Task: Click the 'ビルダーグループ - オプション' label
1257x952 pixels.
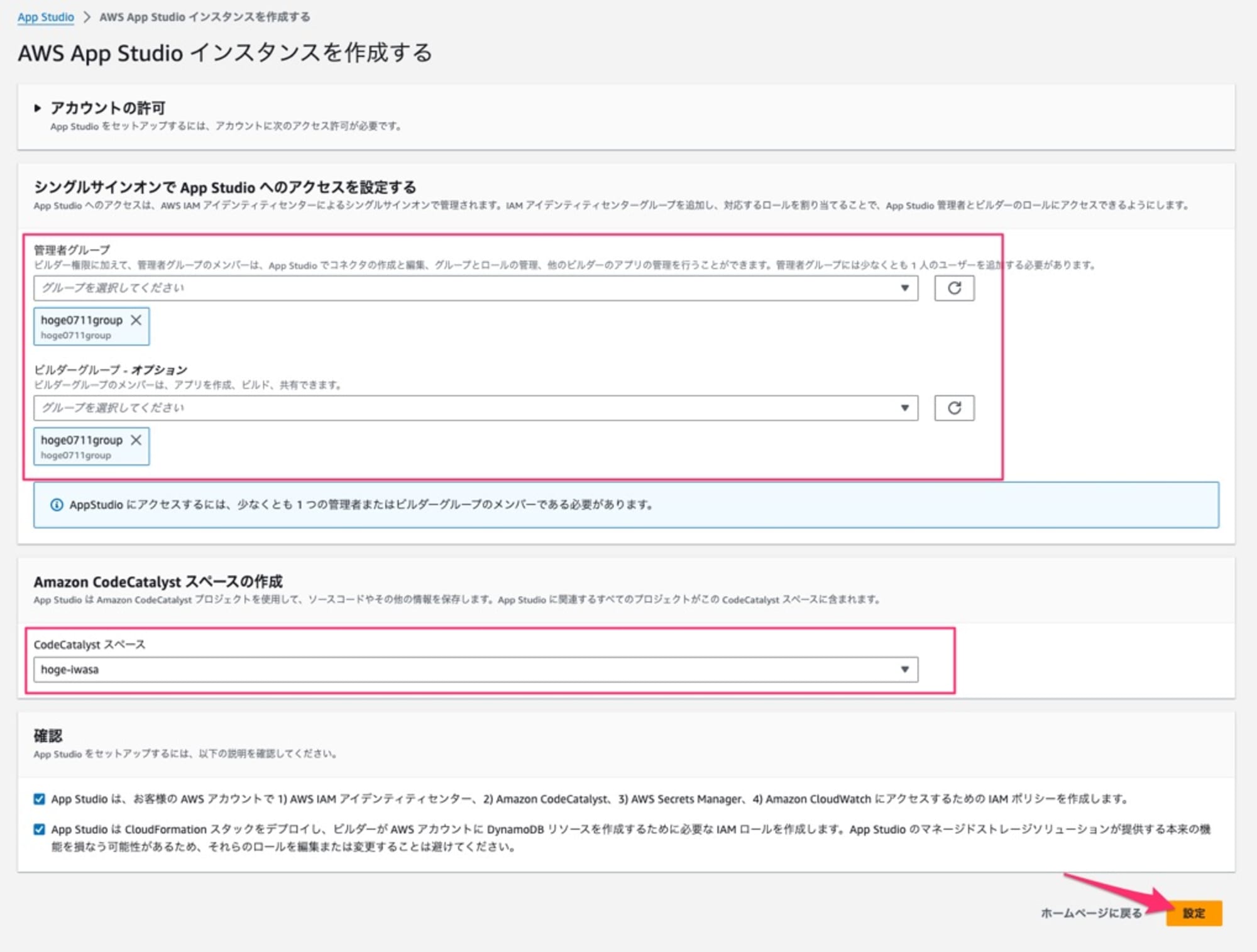Action: point(110,369)
